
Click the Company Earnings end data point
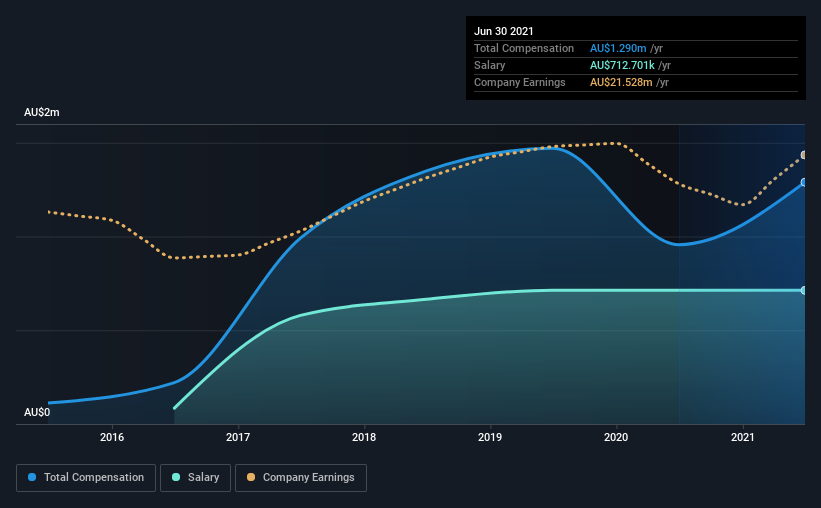[804, 155]
